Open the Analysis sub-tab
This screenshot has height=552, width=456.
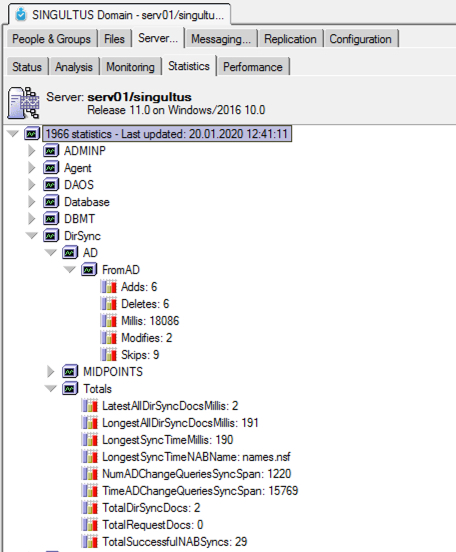point(74,67)
